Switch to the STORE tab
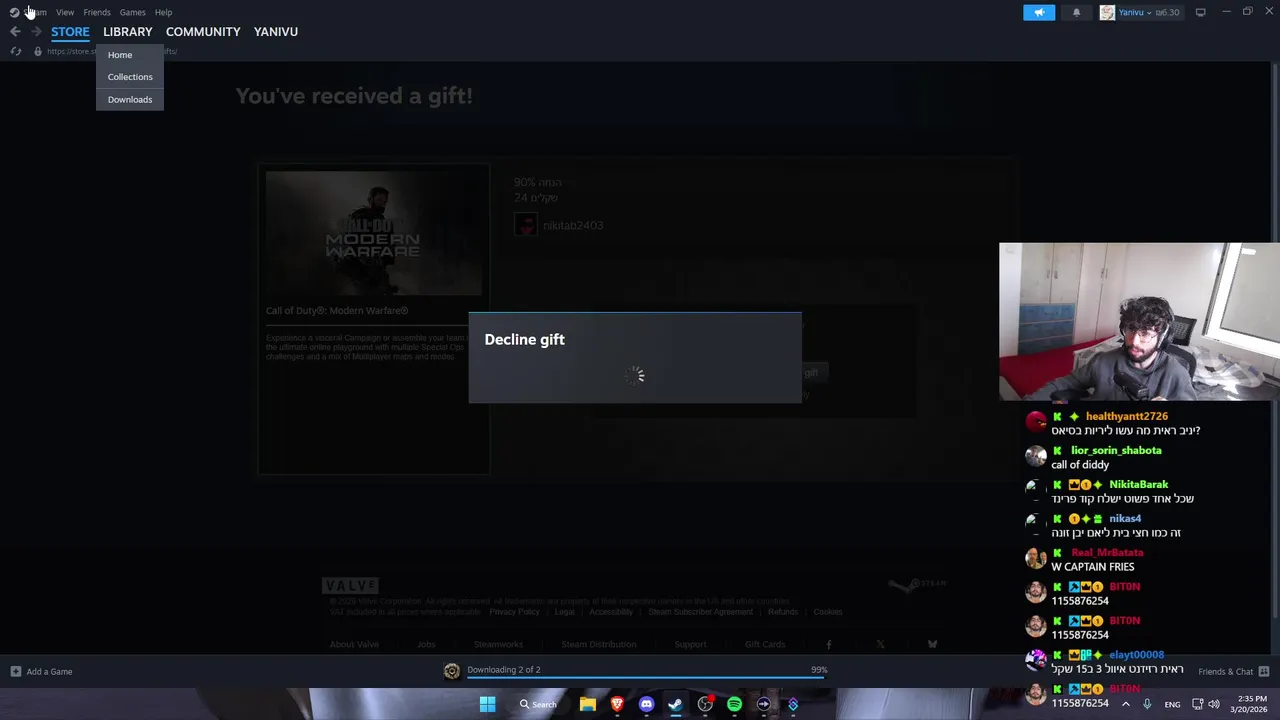The image size is (1280, 720). click(x=70, y=32)
